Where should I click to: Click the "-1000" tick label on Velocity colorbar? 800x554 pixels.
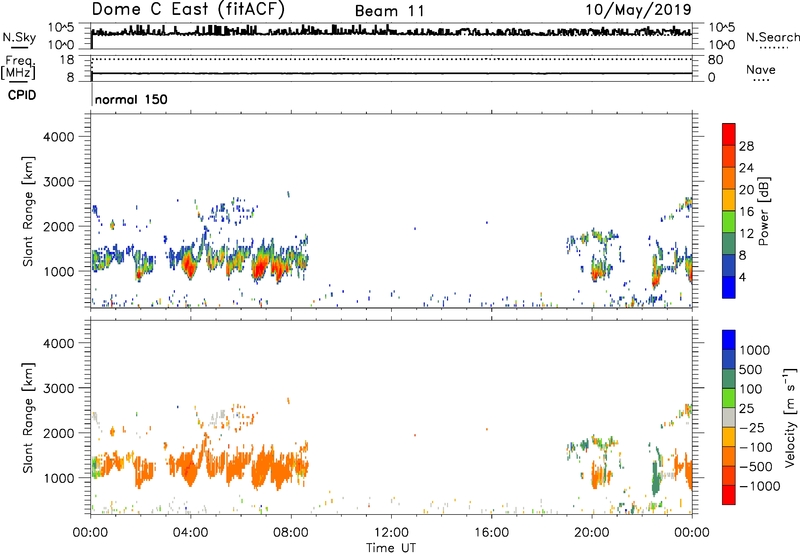[x=759, y=486]
